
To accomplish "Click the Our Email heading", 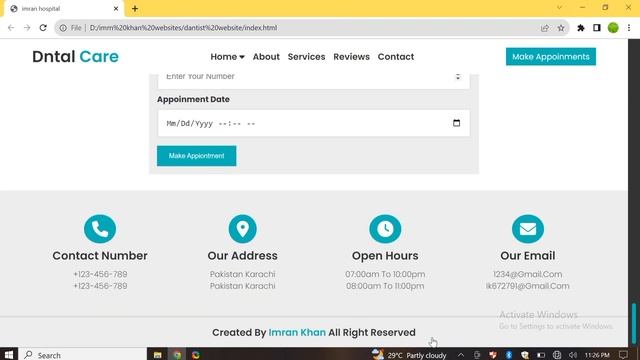I will point(528,256).
